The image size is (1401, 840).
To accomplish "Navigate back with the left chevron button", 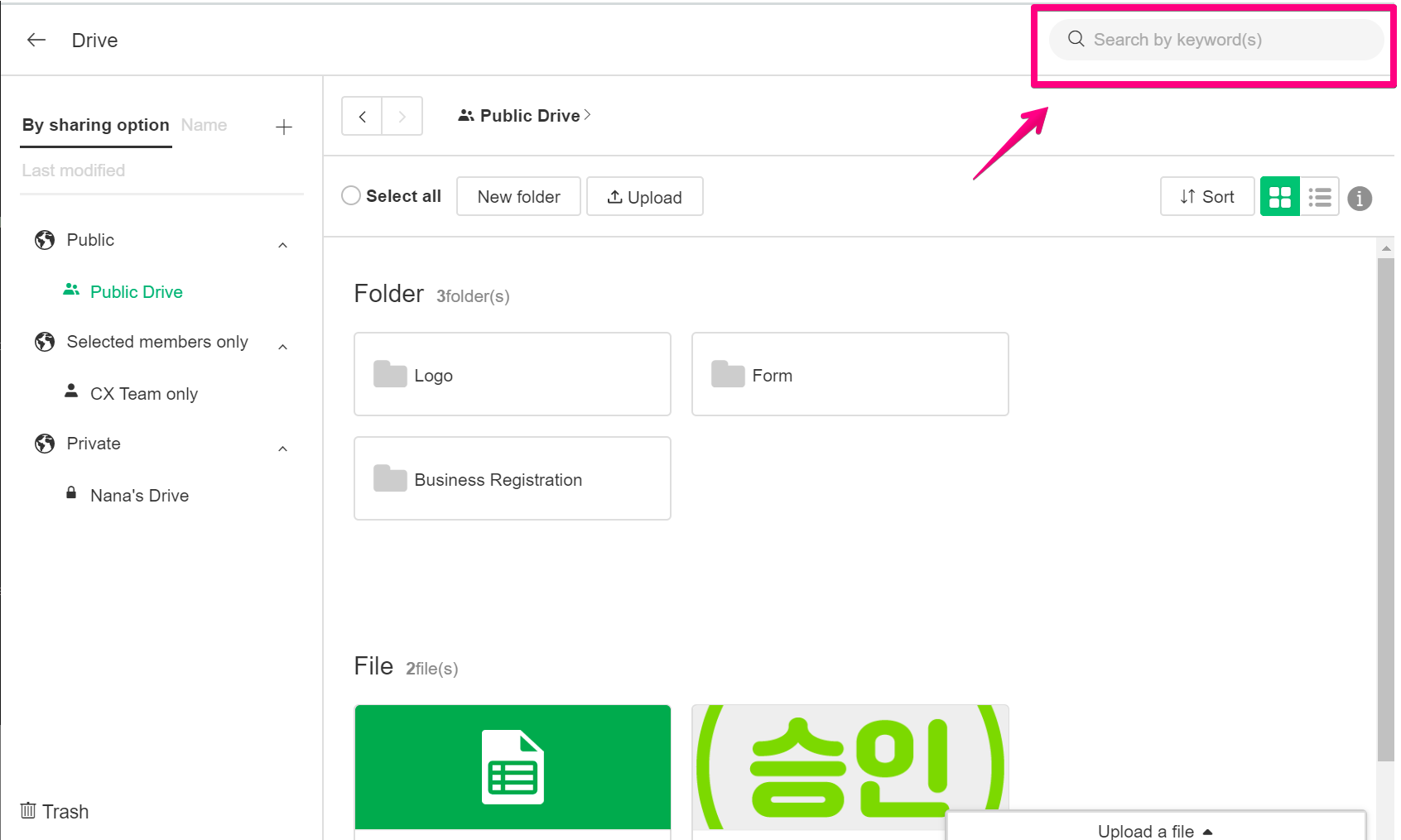I will click(362, 116).
